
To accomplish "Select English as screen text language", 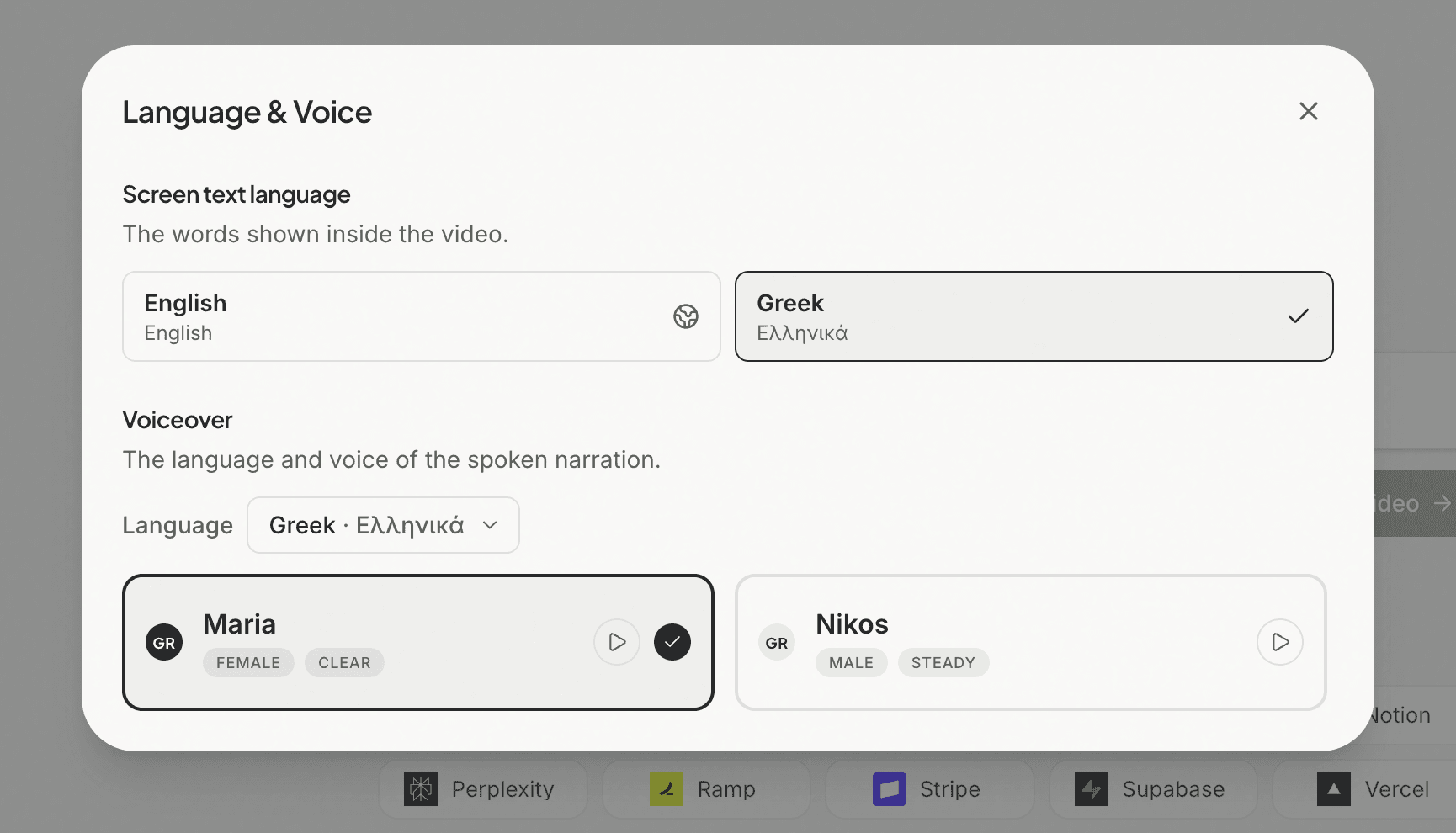I will click(x=422, y=316).
